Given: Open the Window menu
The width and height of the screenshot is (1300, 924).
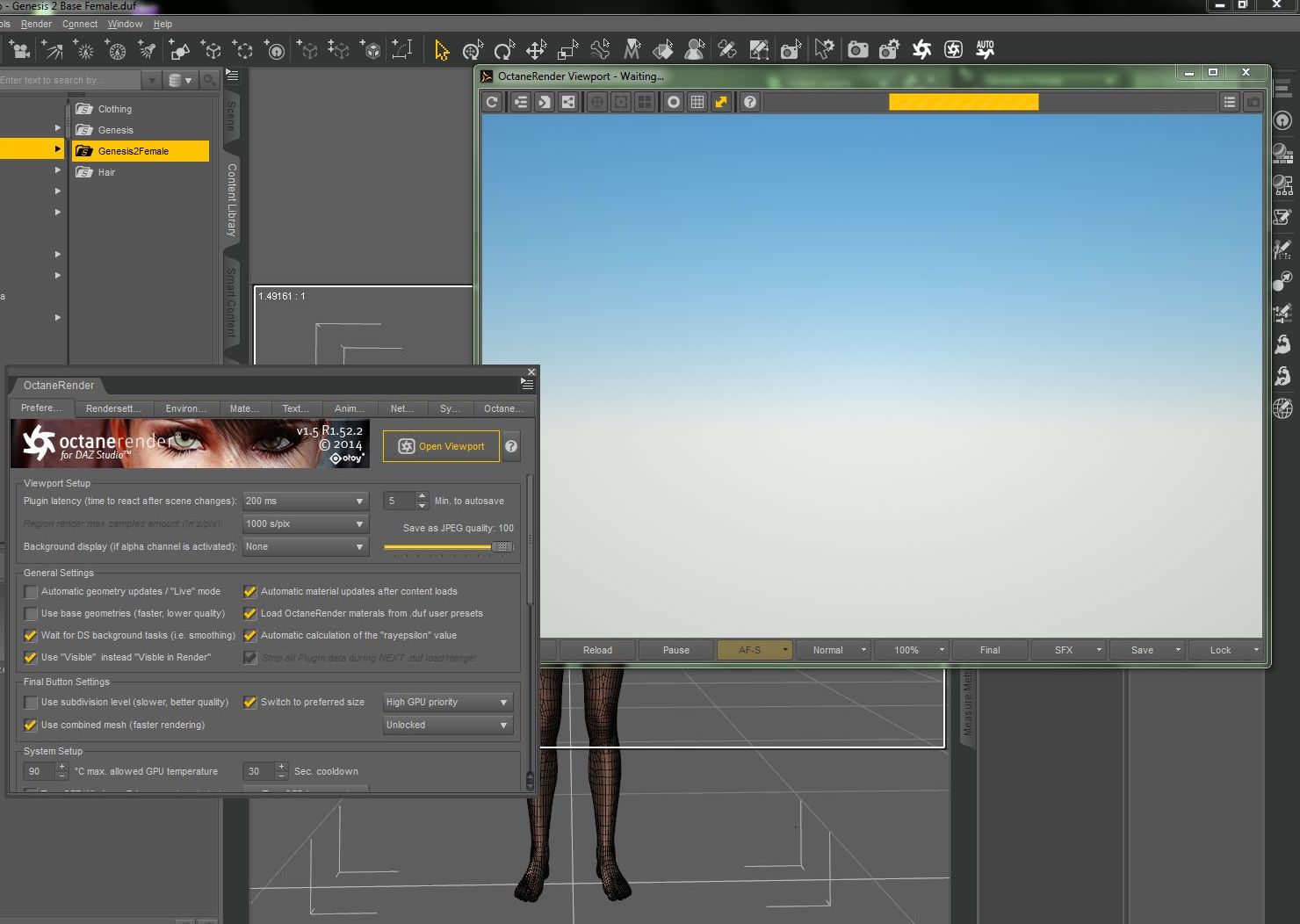Looking at the screenshot, I should (125, 24).
